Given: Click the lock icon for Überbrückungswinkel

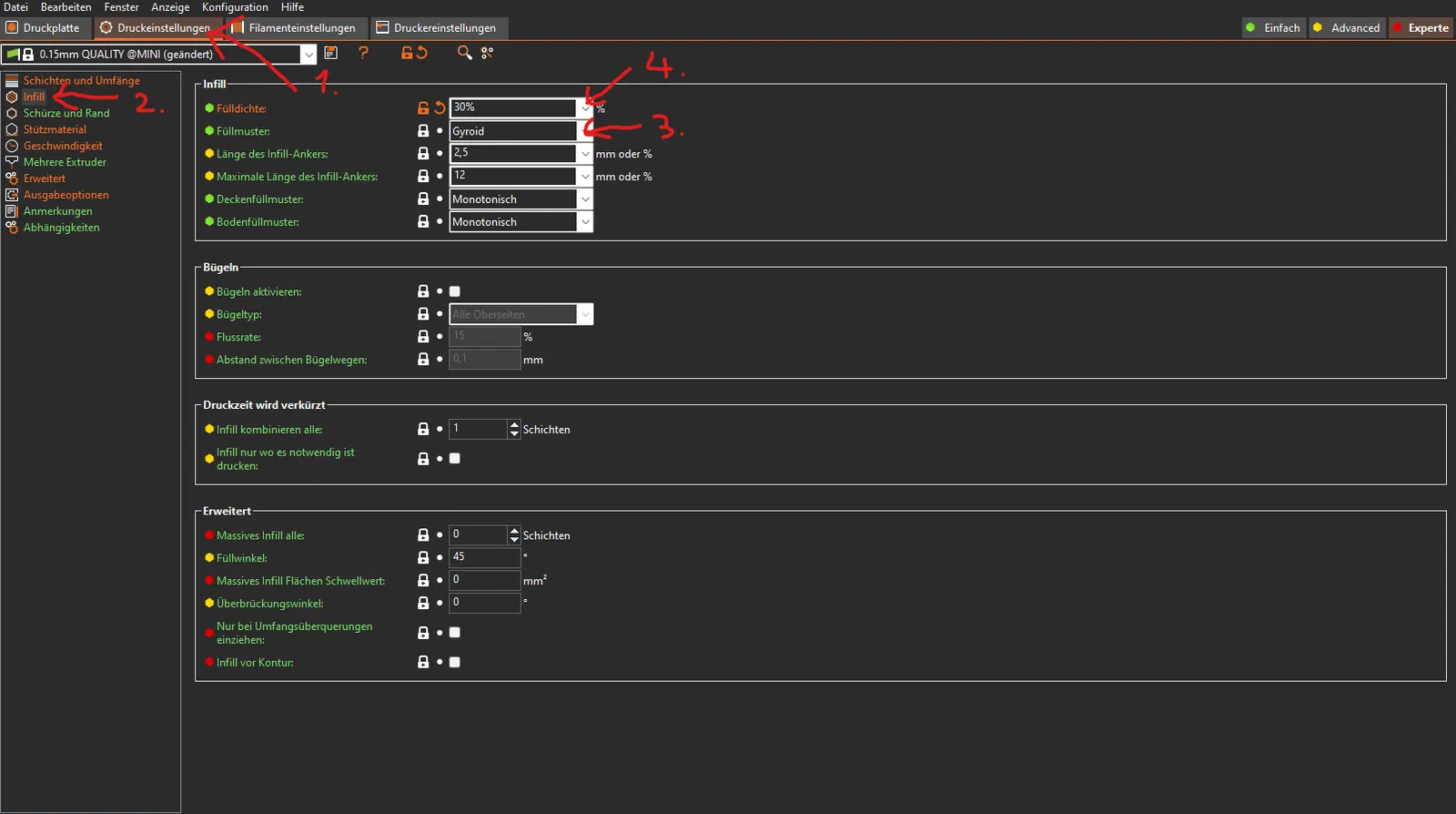Looking at the screenshot, I should pyautogui.click(x=423, y=603).
